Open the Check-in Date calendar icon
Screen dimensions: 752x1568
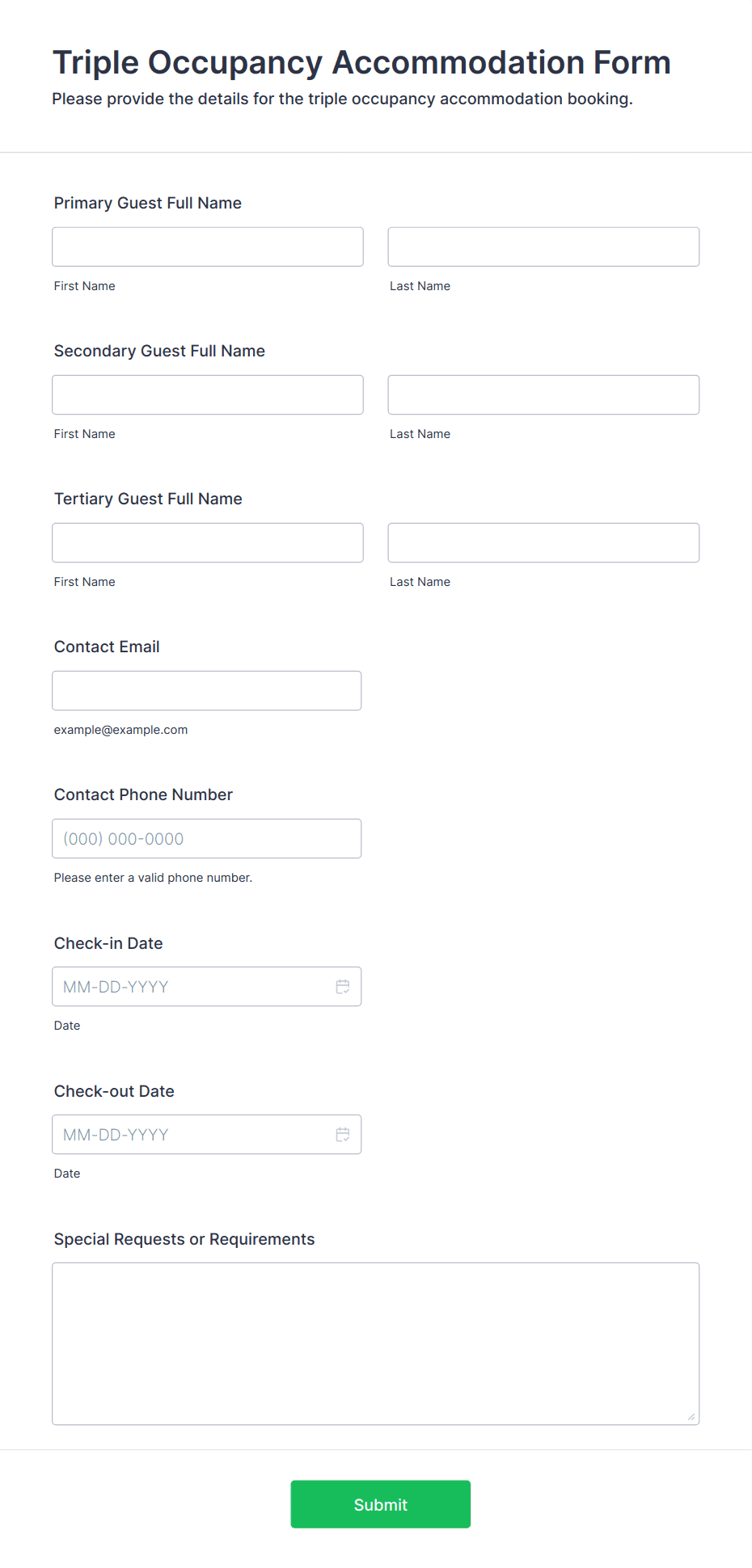(343, 986)
